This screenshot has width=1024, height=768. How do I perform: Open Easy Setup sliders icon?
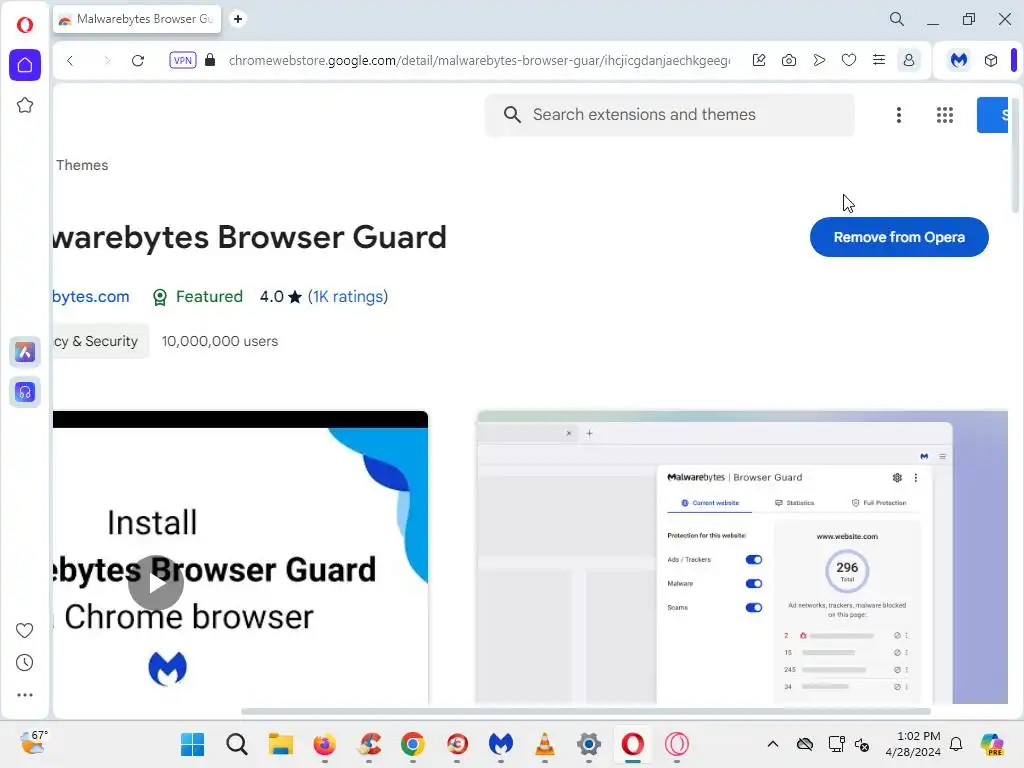pos(879,60)
